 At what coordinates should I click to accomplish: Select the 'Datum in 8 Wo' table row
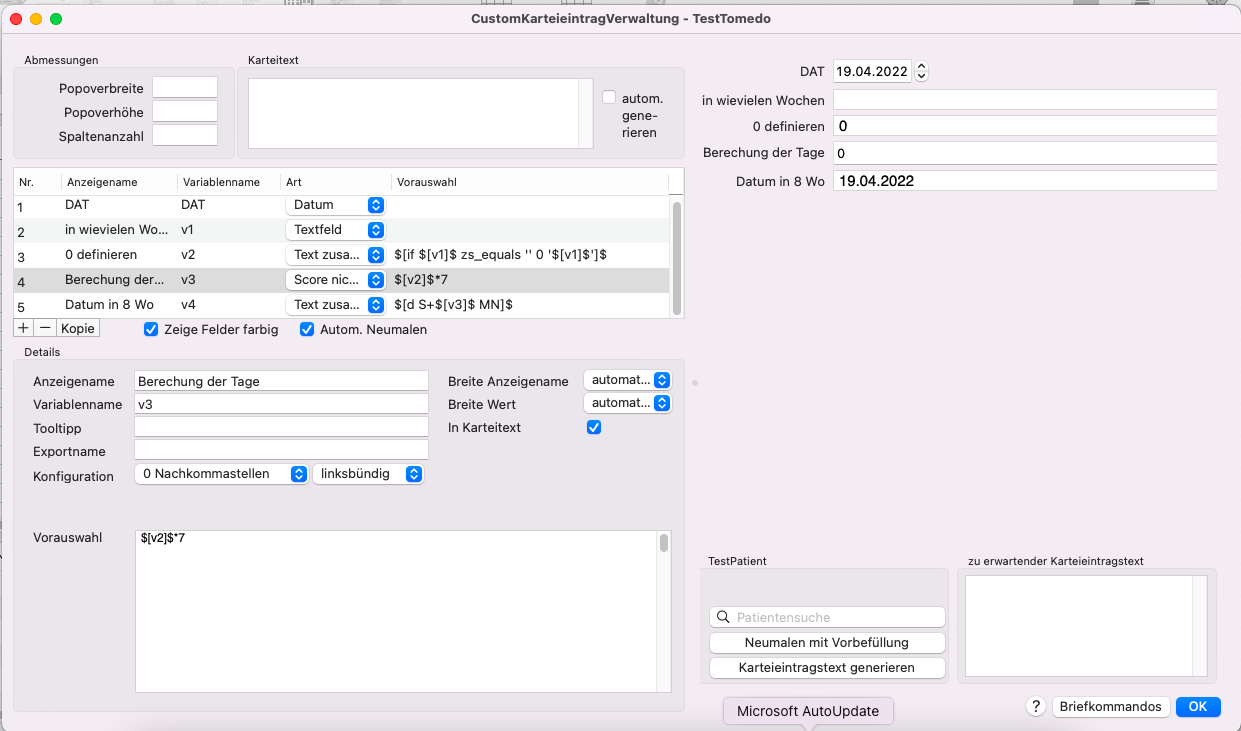tap(341, 305)
